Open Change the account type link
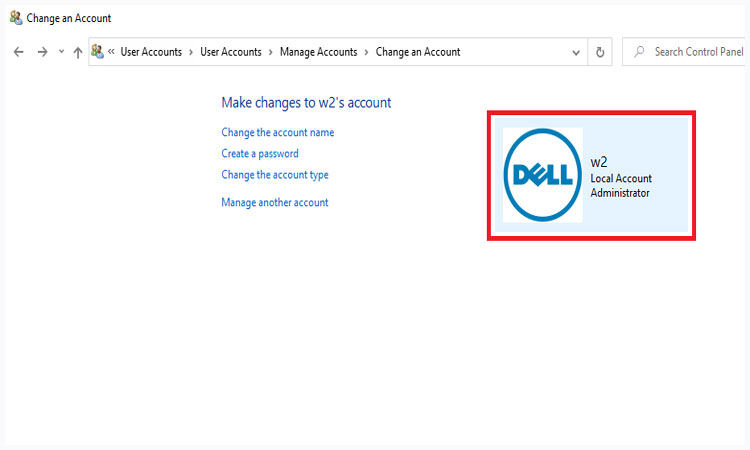 tap(275, 175)
